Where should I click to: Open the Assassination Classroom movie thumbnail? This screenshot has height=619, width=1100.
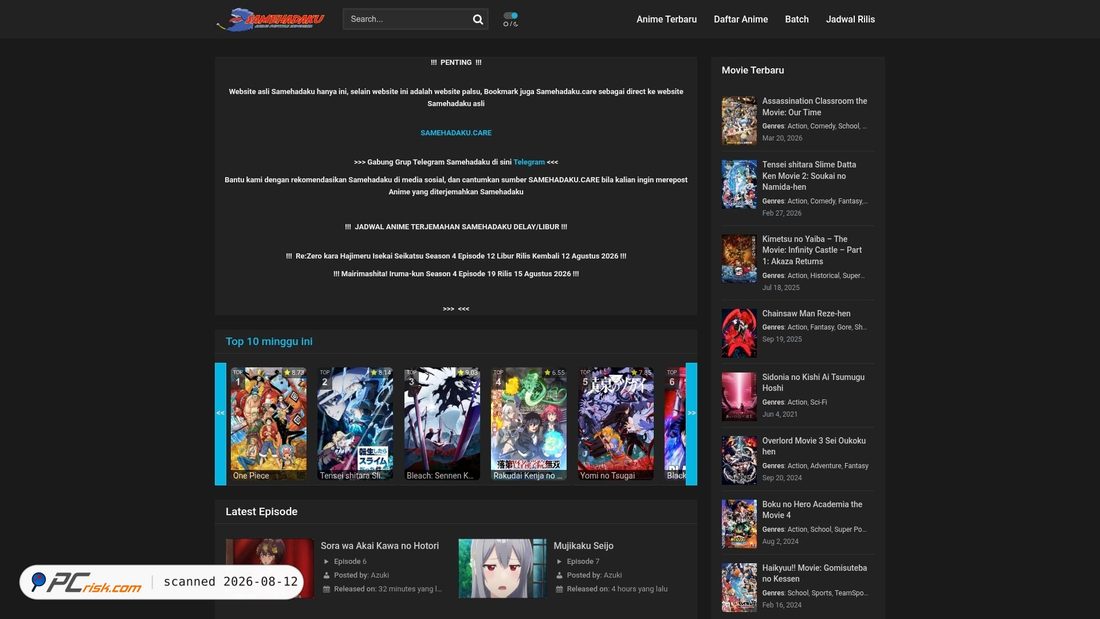[x=739, y=121]
